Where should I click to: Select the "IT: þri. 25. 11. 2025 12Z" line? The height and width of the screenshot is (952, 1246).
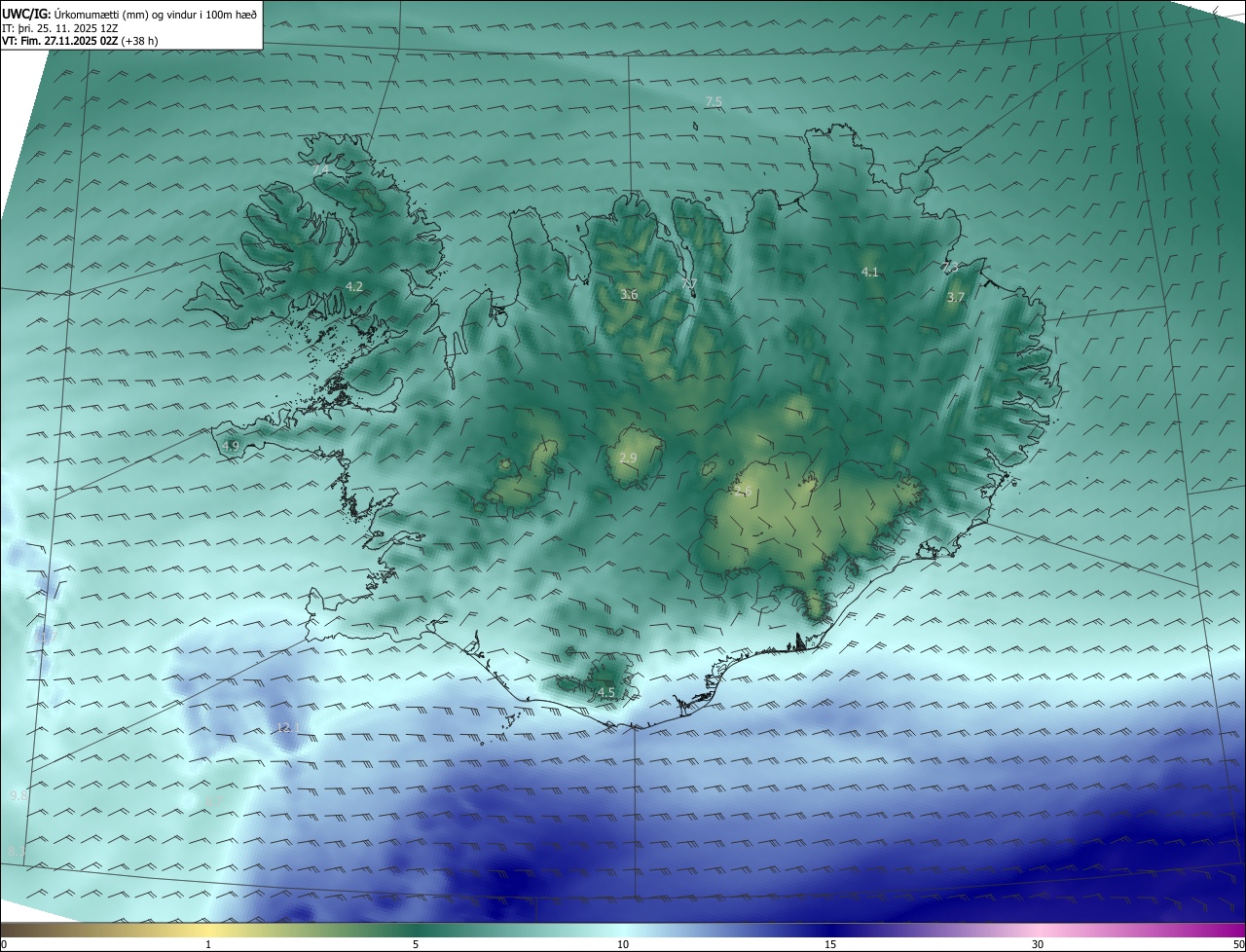[60, 28]
